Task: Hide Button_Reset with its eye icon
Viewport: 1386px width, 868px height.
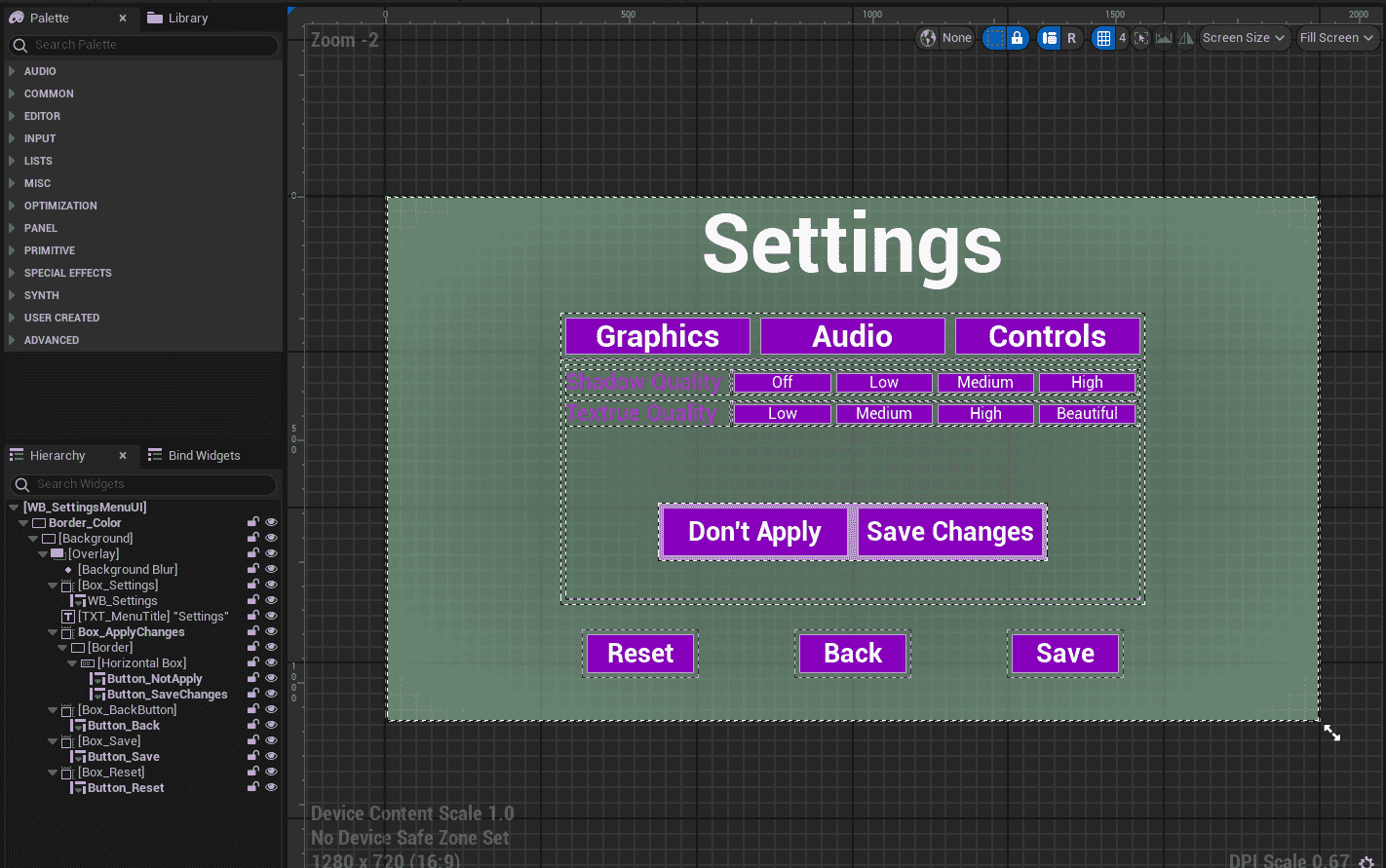Action: 272,788
